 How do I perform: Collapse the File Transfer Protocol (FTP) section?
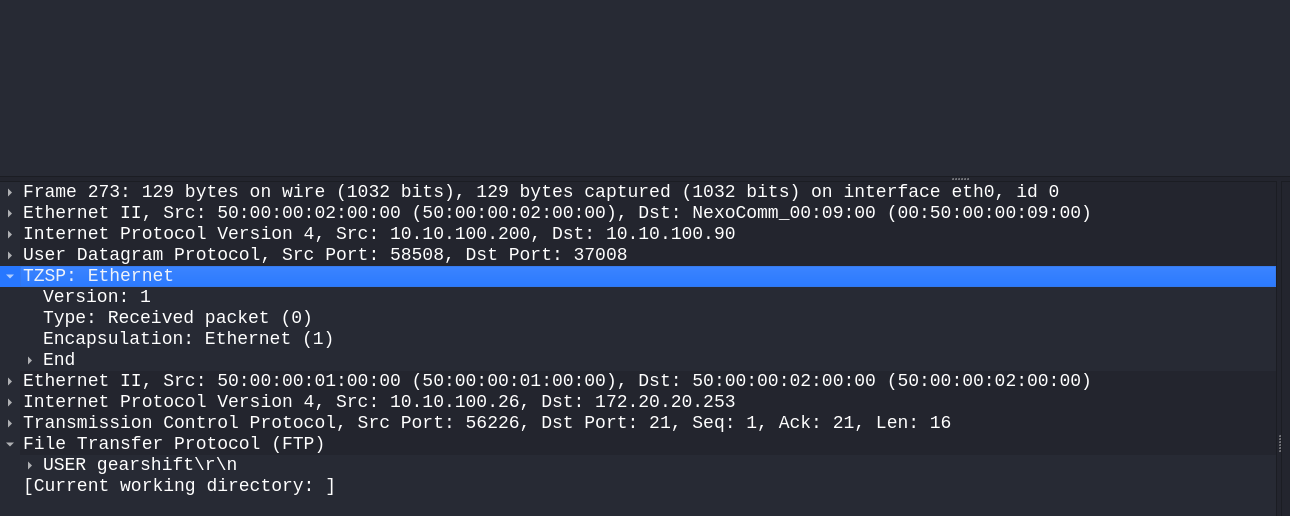(x=10, y=444)
